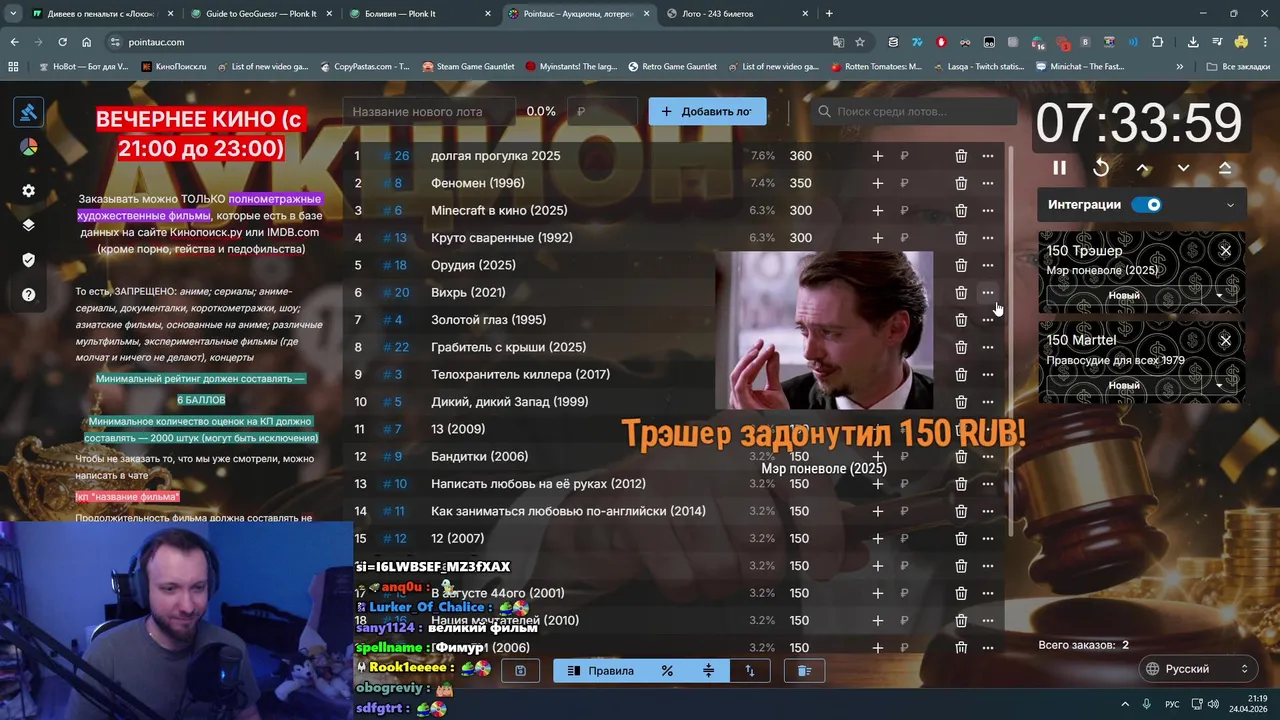
Task: Open settings gear in left sidebar
Action: 28,191
